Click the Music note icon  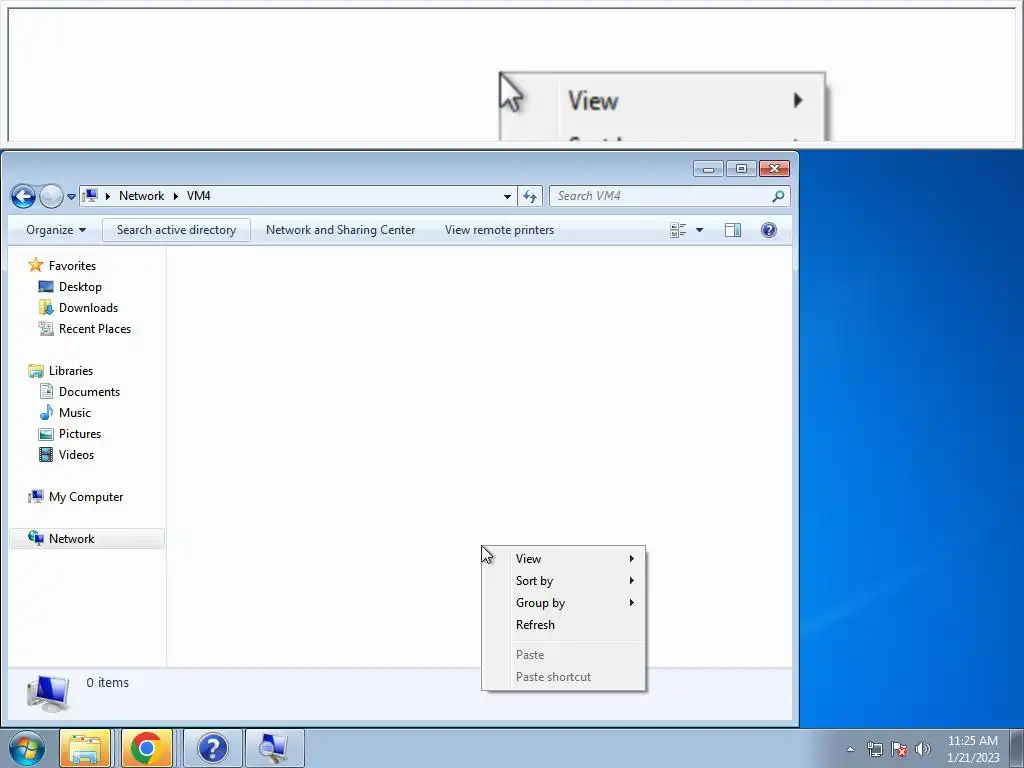pos(46,412)
